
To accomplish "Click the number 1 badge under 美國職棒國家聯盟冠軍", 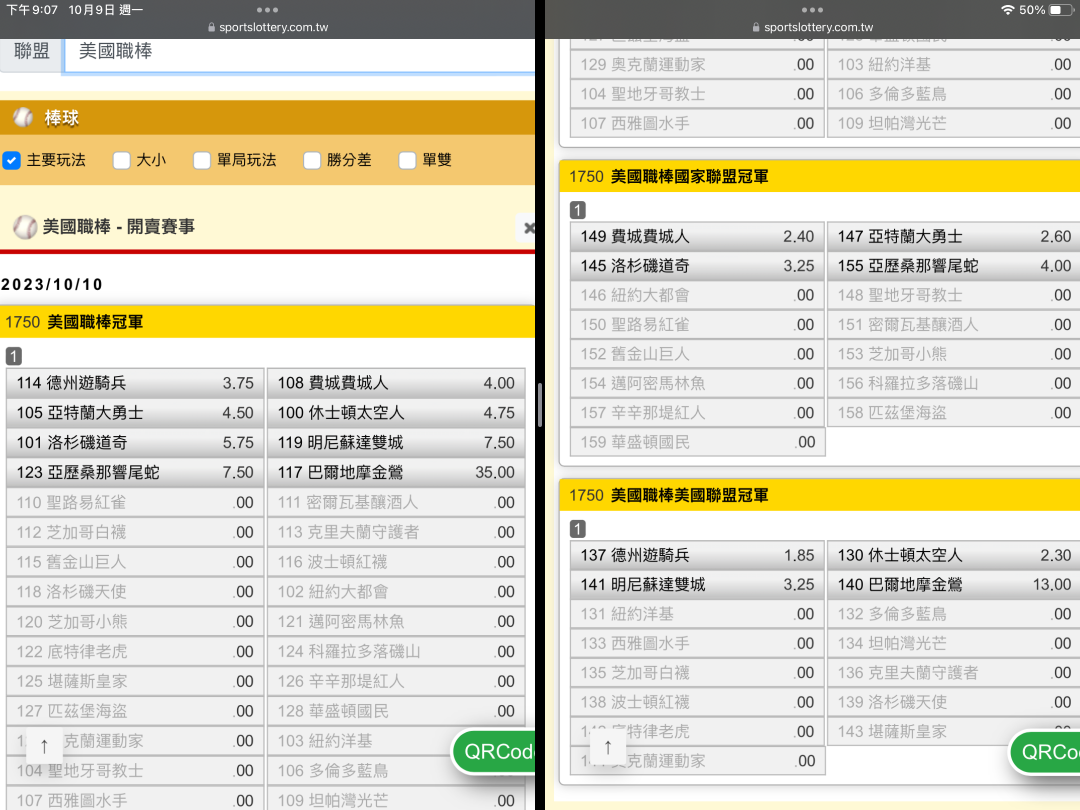I will pyautogui.click(x=578, y=210).
